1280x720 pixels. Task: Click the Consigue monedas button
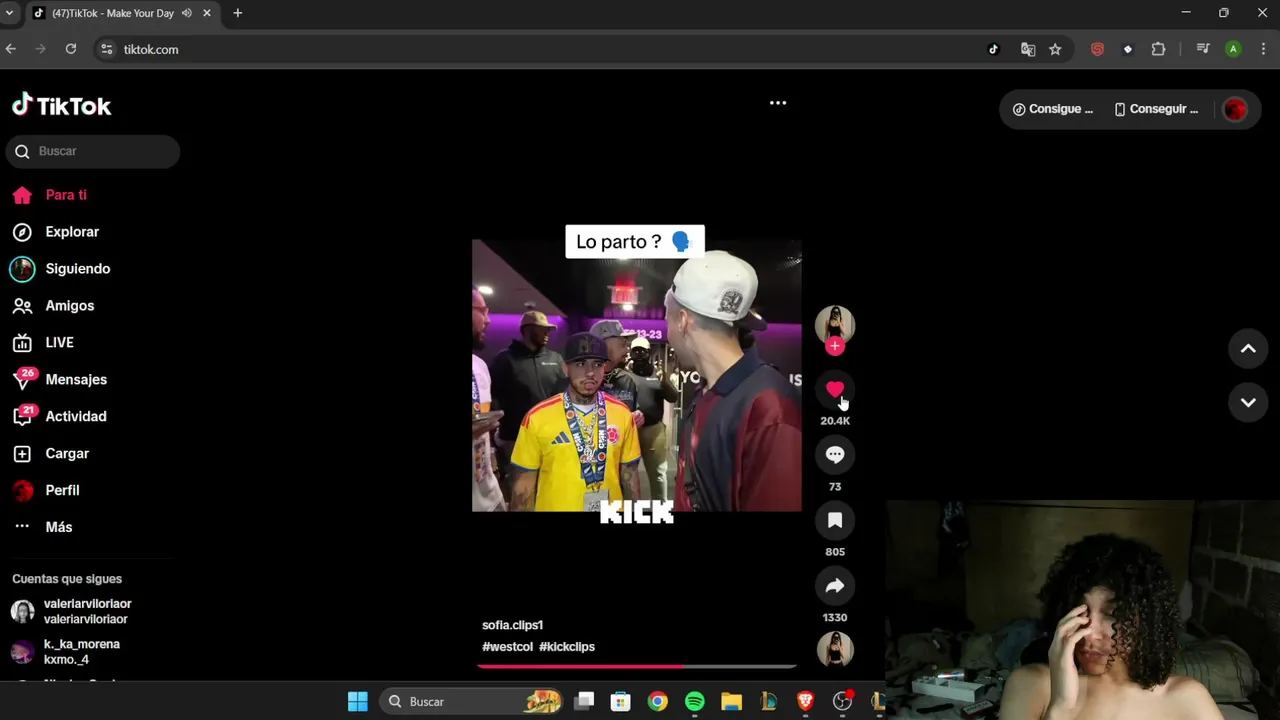(x=1053, y=109)
